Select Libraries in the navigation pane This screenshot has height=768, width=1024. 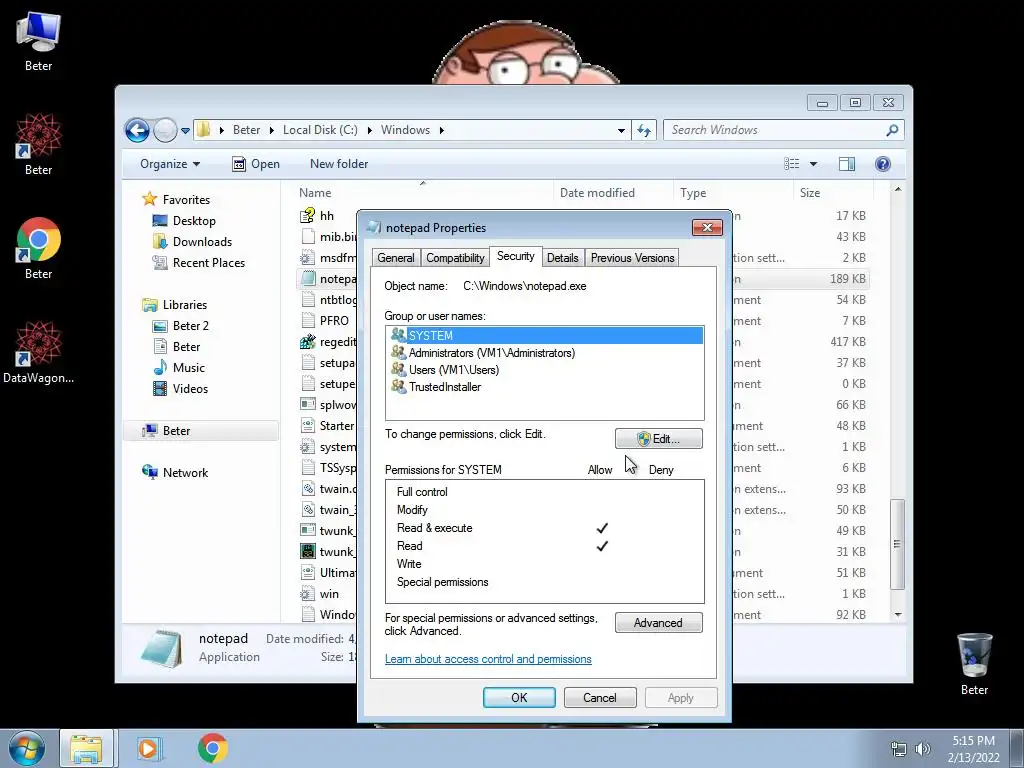tap(174, 304)
